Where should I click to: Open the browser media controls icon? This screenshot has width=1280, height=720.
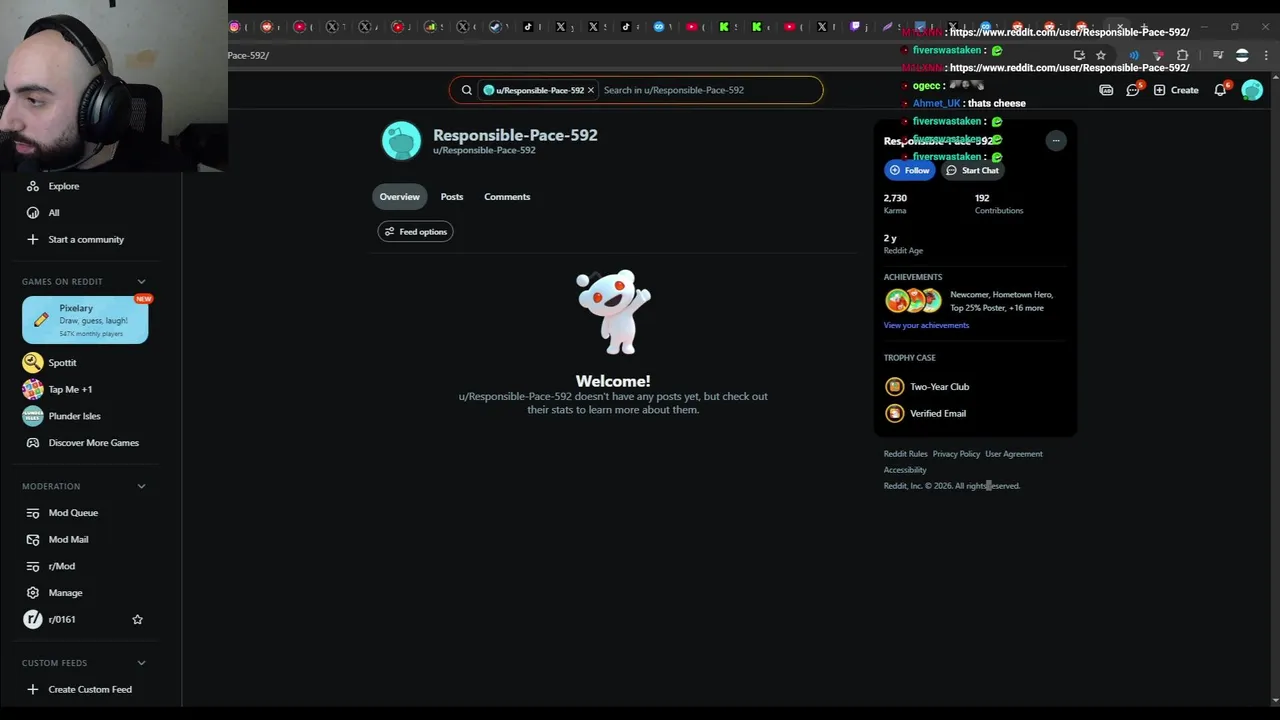1218,55
